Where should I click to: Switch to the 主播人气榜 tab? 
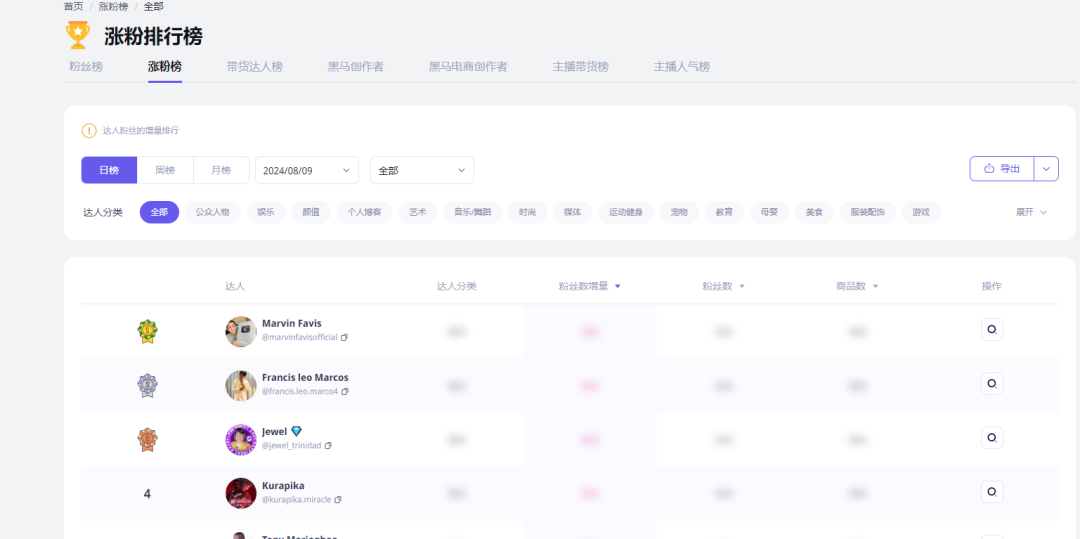682,67
